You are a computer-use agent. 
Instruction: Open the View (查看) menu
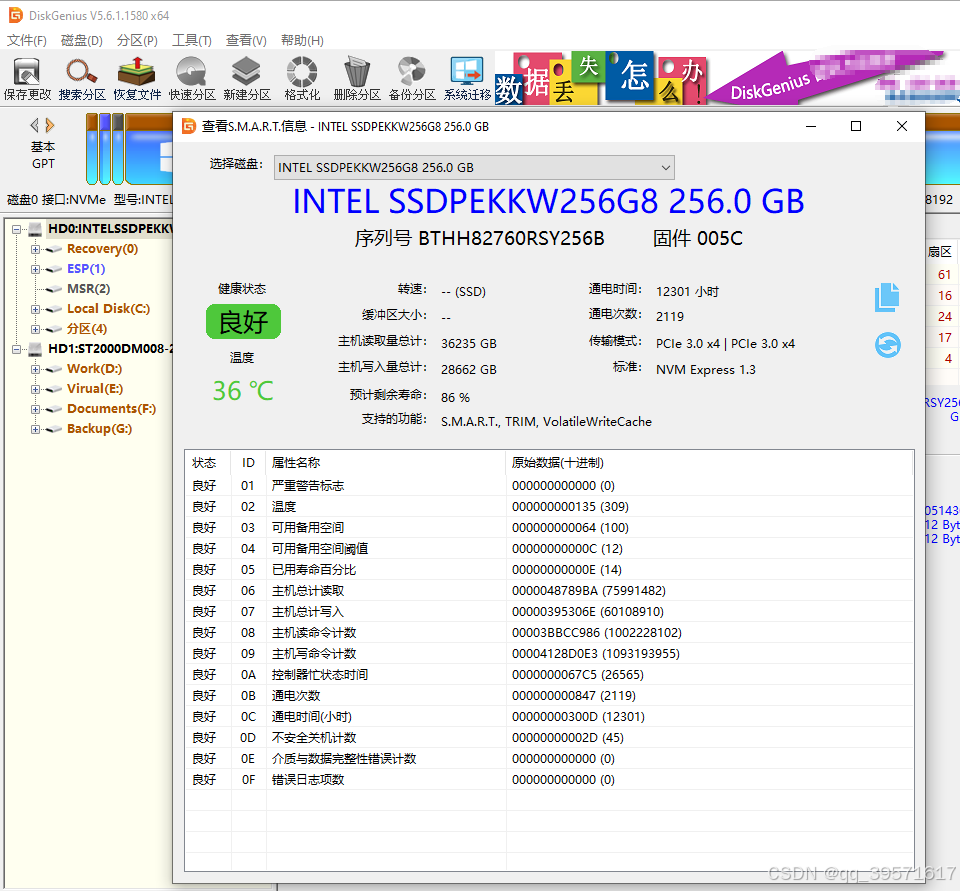click(246, 40)
